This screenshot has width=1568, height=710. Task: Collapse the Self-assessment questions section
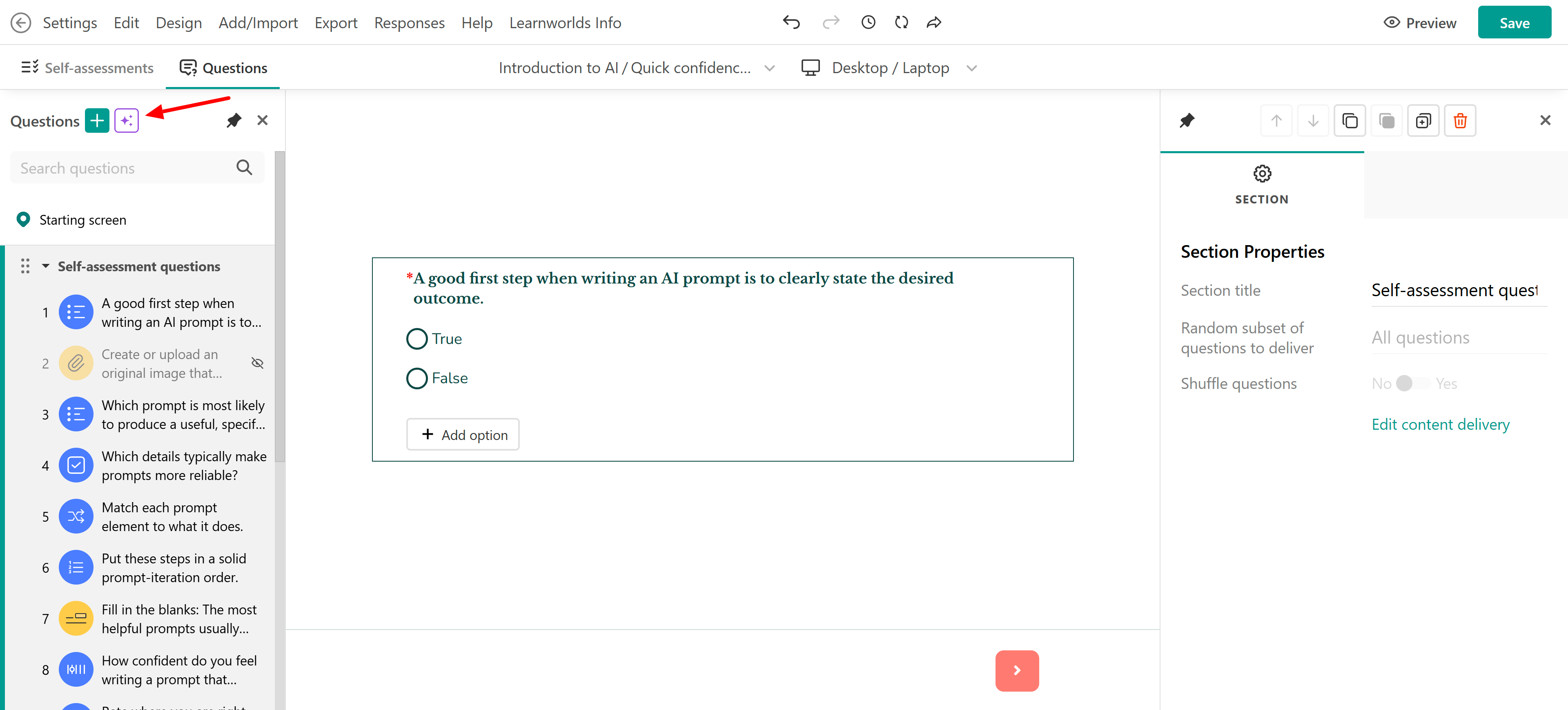46,266
